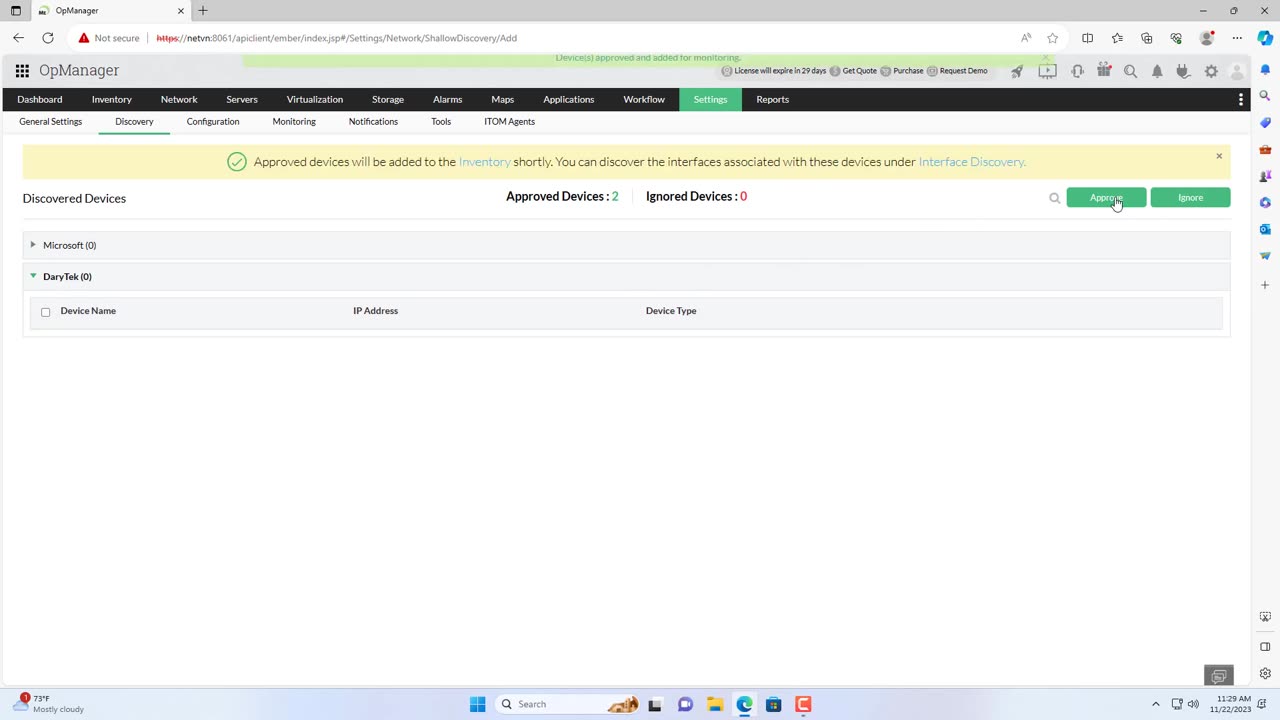Switch to Notifications tab
This screenshot has width=1280, height=720.
(x=373, y=122)
